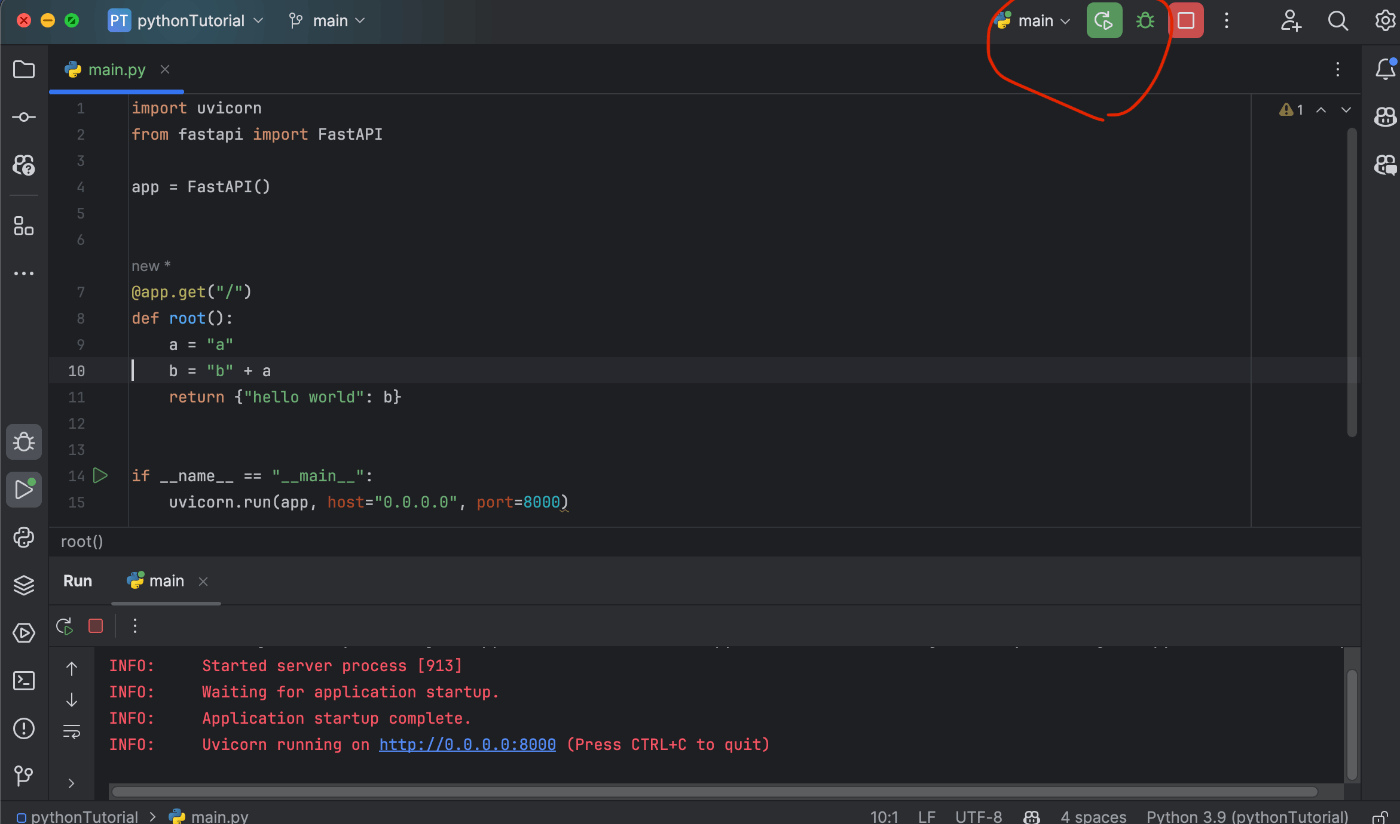Open Search Everywhere magnifier
Screen dimensions: 1400x824
tap(1338, 20)
